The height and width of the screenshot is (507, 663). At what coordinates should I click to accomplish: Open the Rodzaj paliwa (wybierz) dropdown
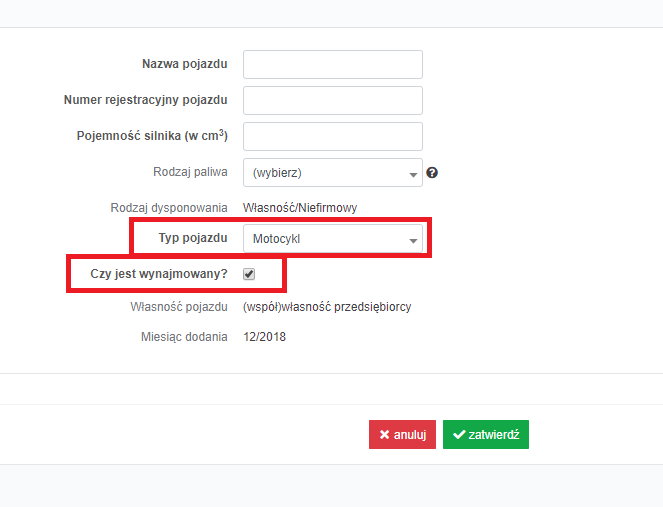pos(333,173)
